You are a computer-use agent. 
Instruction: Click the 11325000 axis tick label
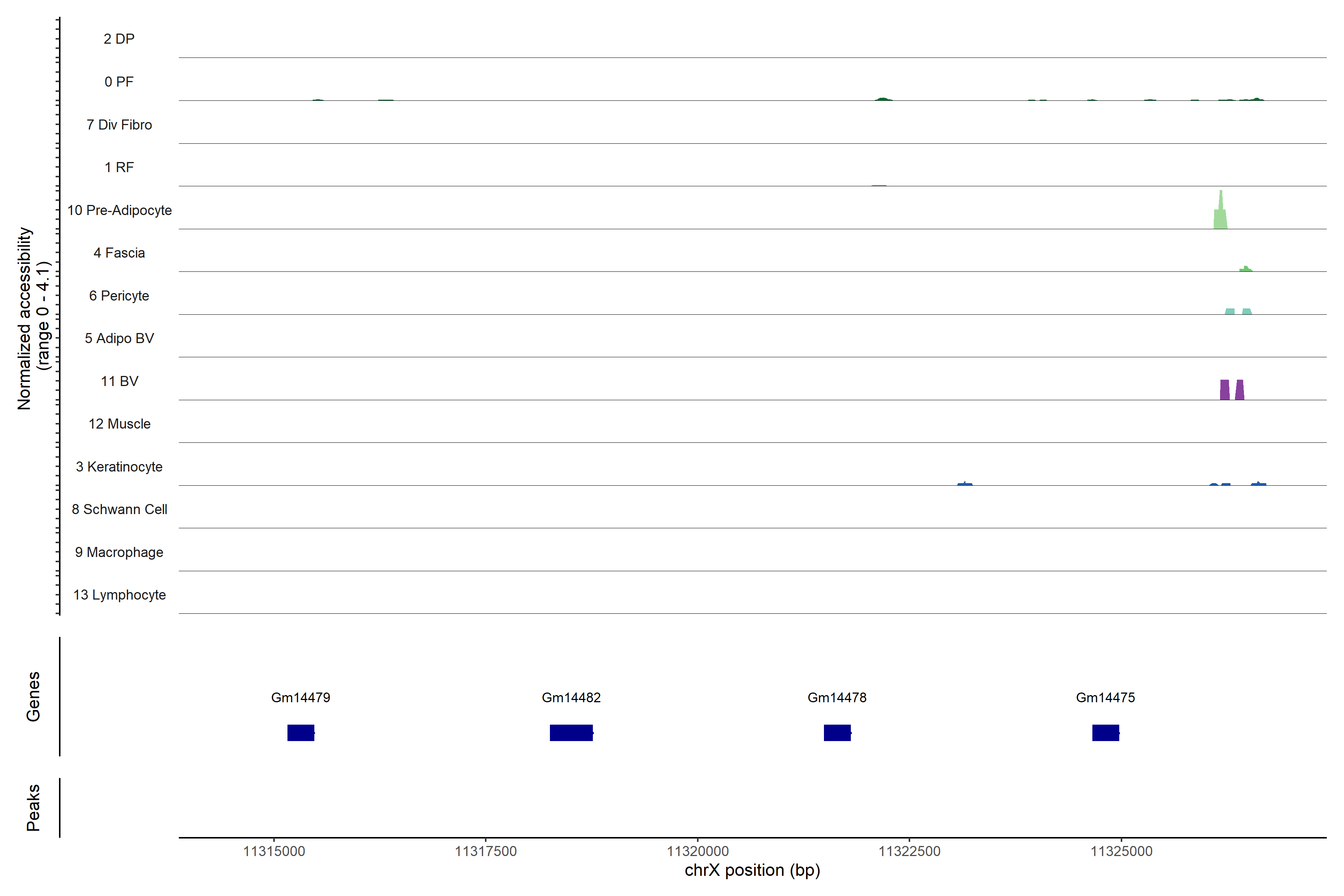point(1121,851)
